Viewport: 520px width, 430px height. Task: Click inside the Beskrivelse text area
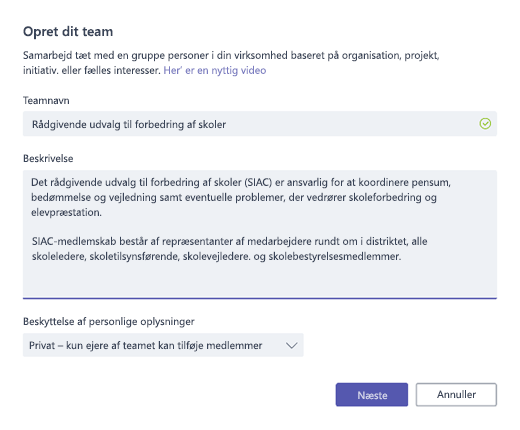pyautogui.click(x=260, y=234)
